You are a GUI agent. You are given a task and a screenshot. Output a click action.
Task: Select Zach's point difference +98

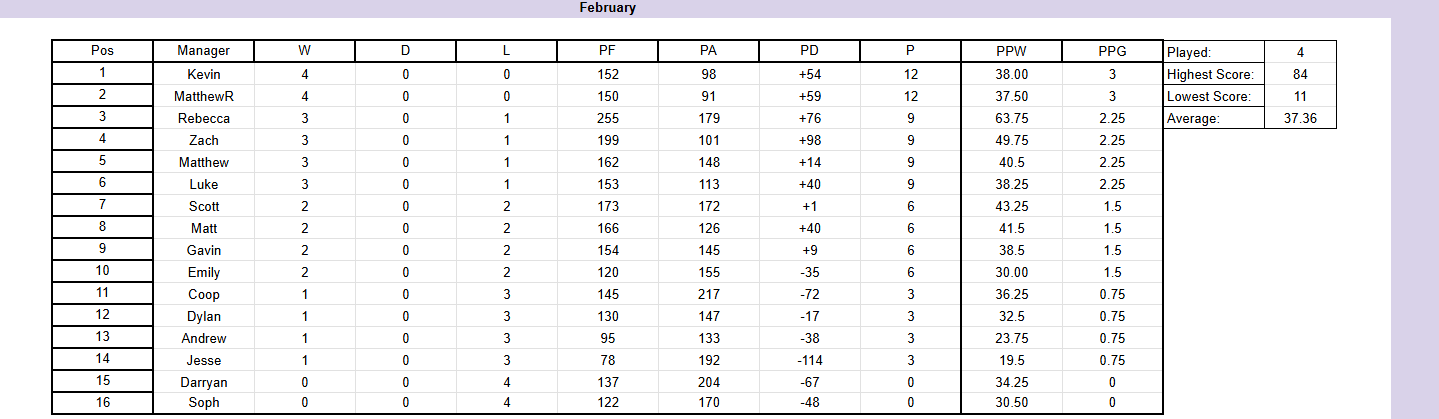tap(809, 140)
